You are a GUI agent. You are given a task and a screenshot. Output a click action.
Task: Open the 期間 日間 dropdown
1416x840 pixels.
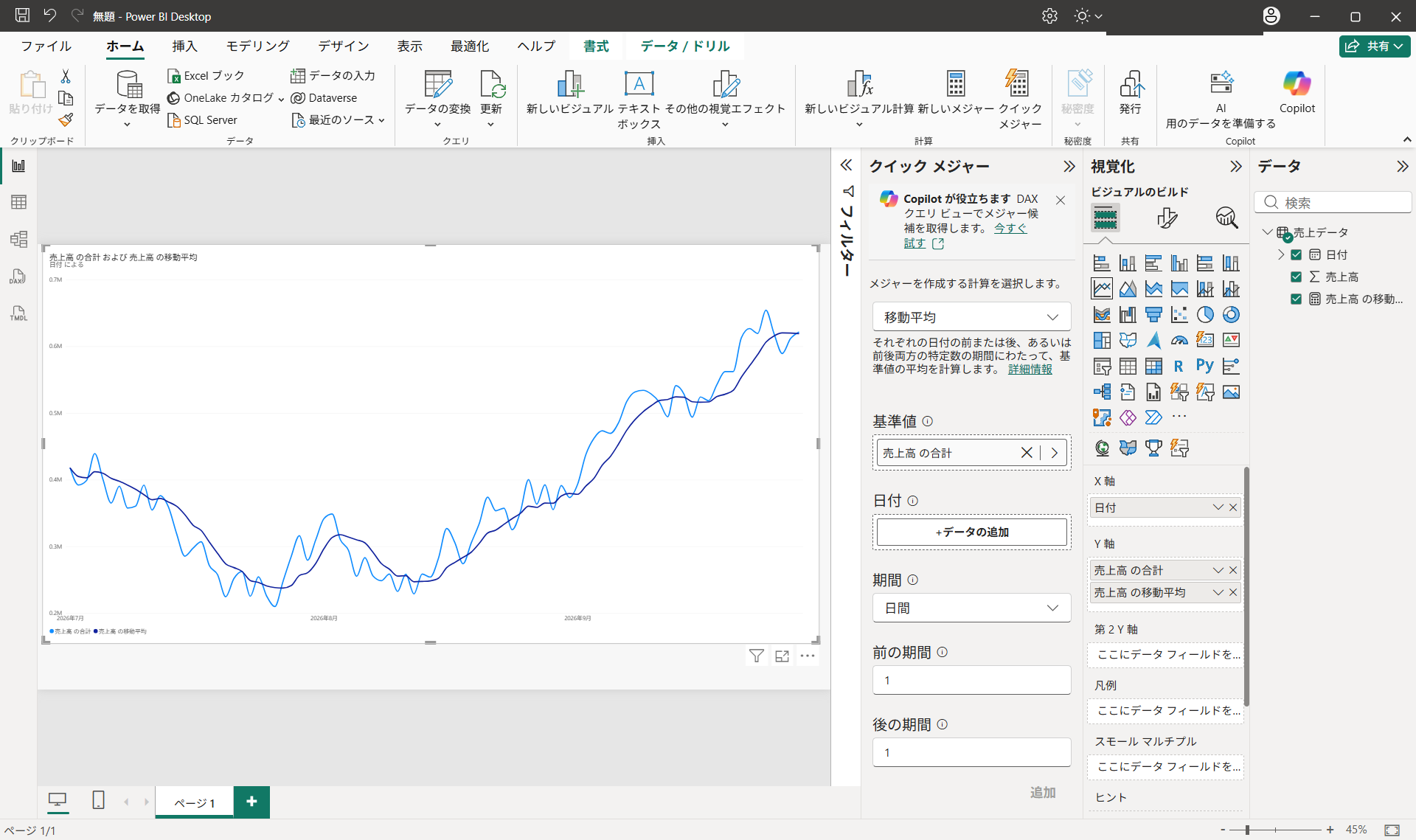[971, 608]
